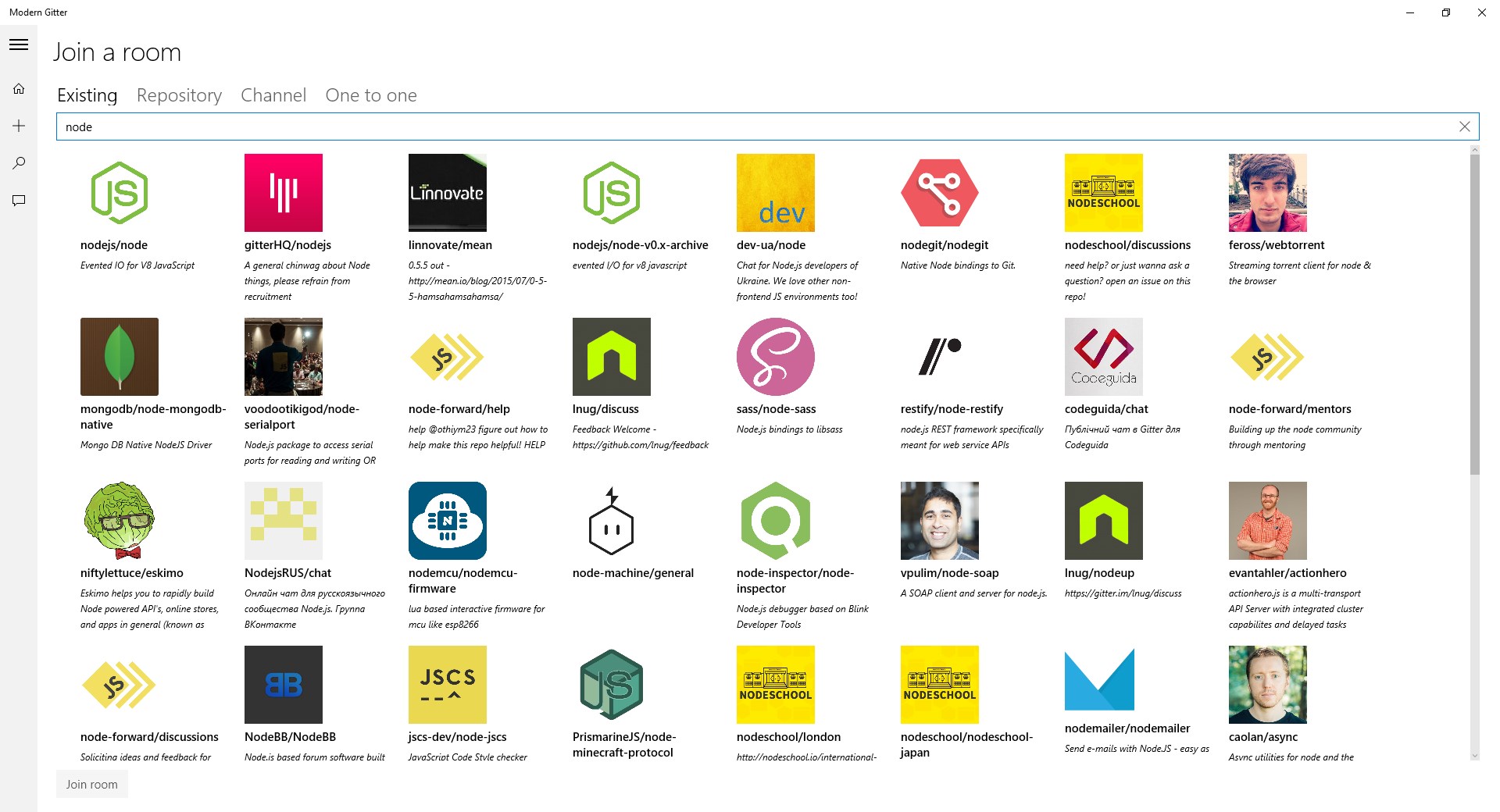Switch to the Channel tab

click(273, 95)
